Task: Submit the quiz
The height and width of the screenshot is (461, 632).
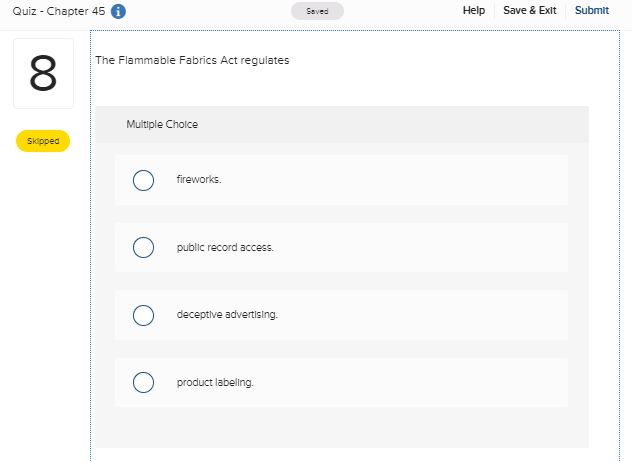Action: coord(592,11)
